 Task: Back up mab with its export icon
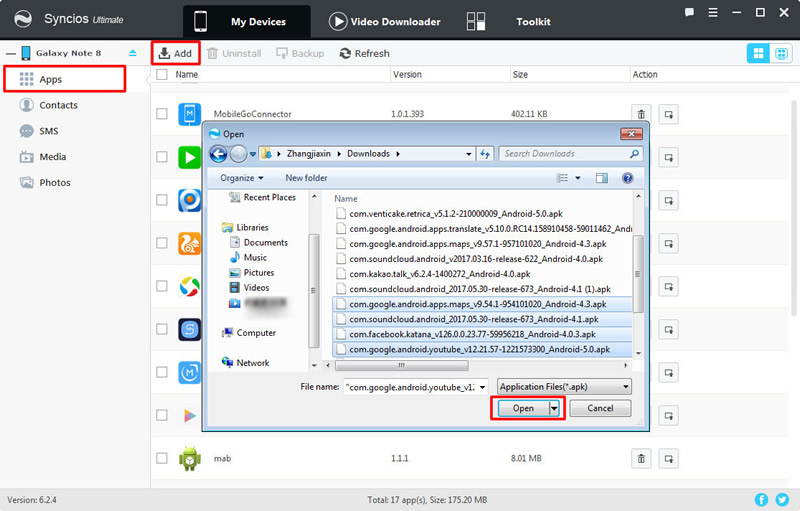click(x=668, y=458)
